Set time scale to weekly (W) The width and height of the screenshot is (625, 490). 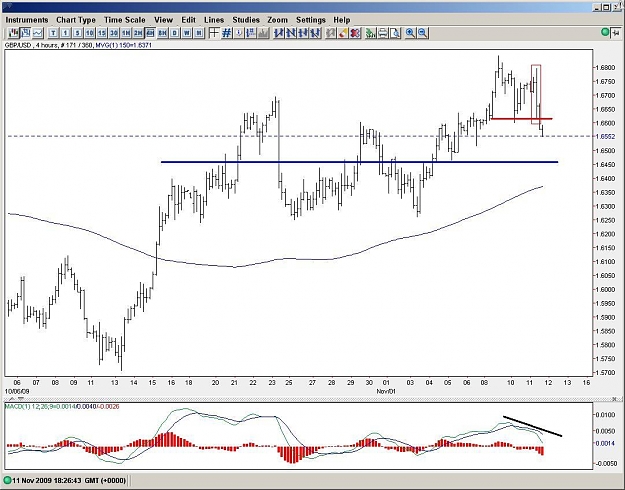pos(187,33)
